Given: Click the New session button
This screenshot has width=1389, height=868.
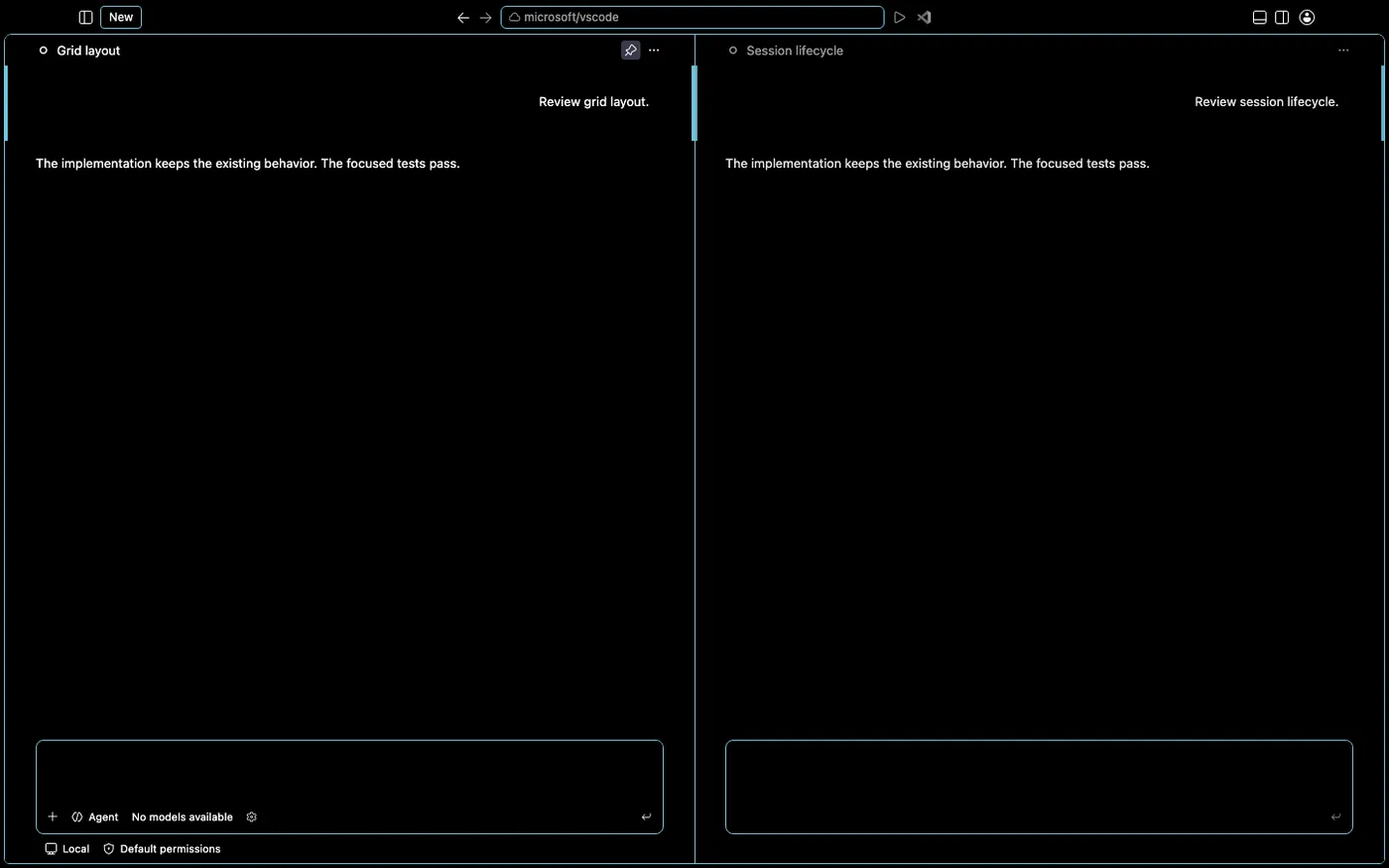Looking at the screenshot, I should (121, 18).
